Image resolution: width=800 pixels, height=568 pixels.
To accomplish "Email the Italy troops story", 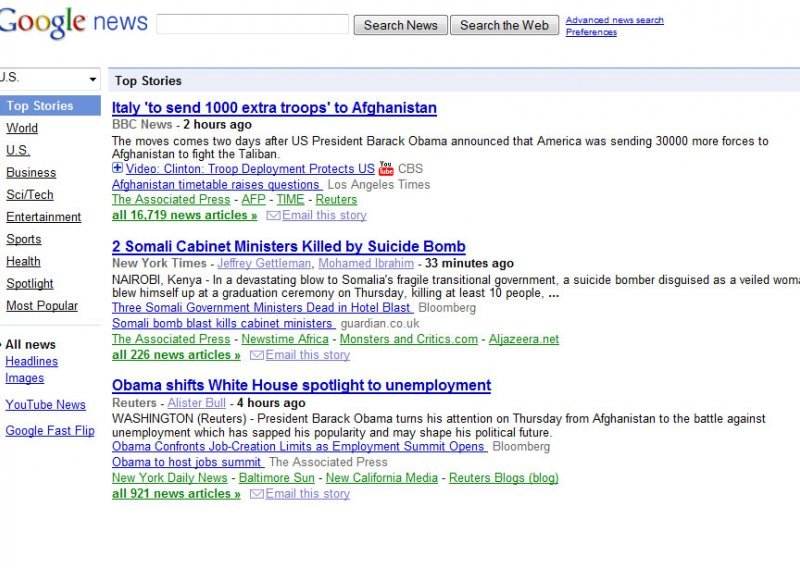I will pos(324,215).
